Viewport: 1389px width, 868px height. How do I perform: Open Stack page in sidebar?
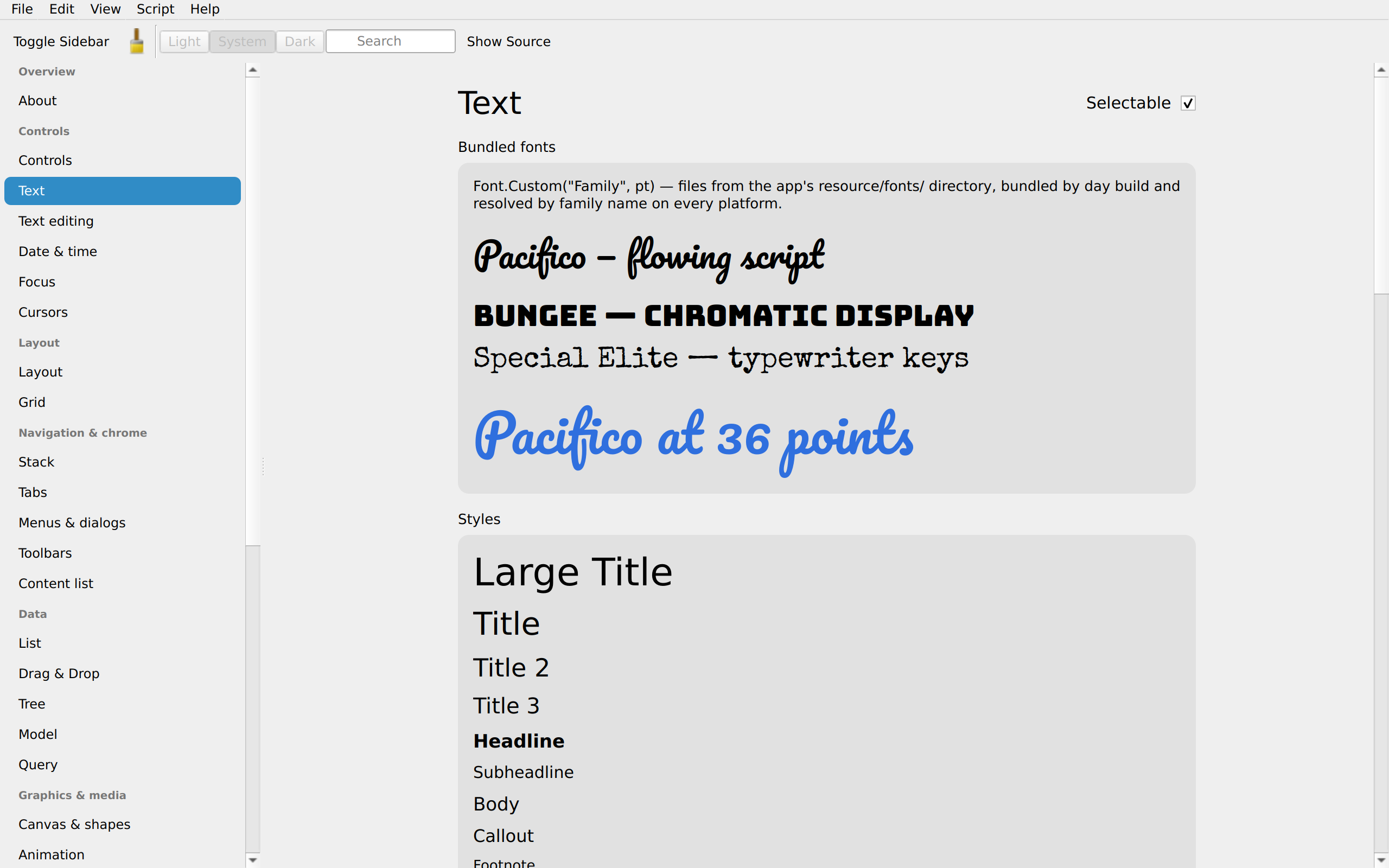pyautogui.click(x=122, y=462)
